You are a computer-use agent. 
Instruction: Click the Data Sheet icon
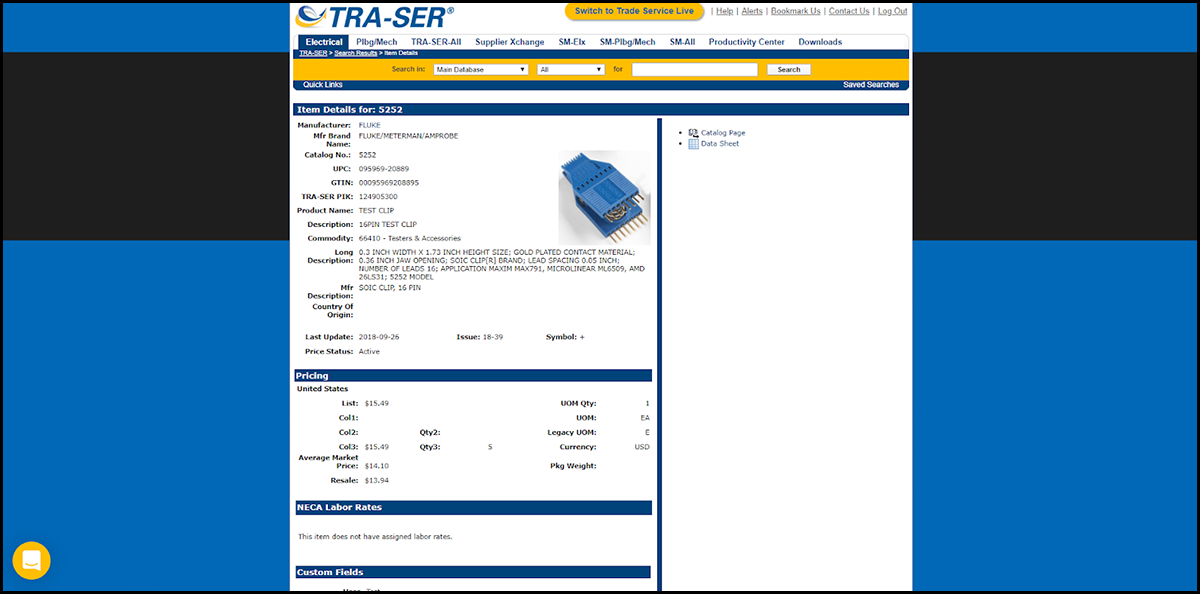point(693,144)
